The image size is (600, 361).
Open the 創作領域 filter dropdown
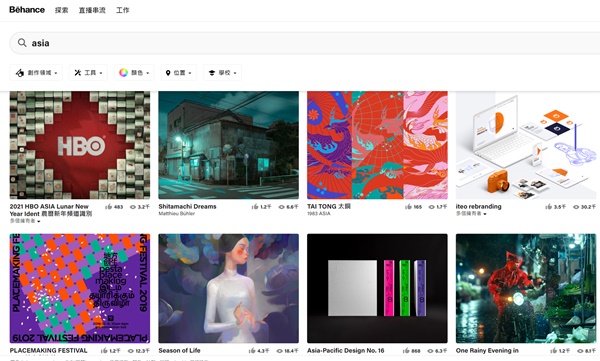tap(36, 73)
